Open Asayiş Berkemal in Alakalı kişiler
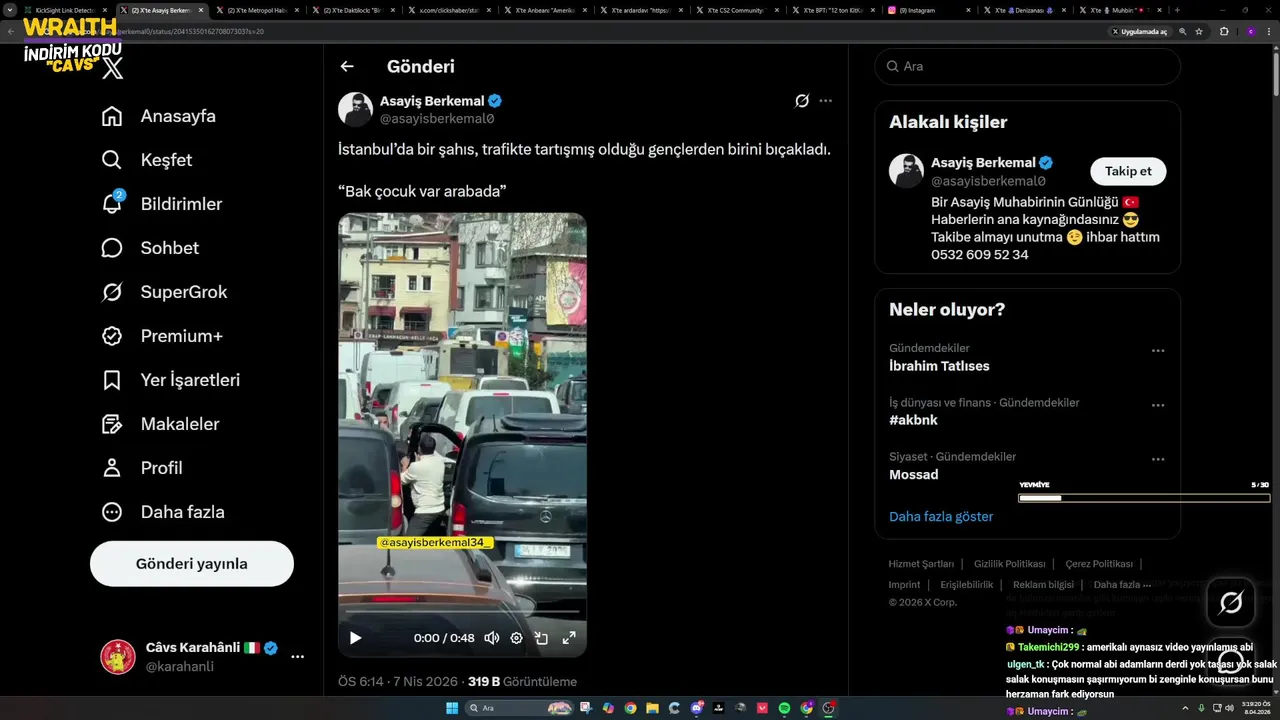Image resolution: width=1280 pixels, height=720 pixels. 983,162
